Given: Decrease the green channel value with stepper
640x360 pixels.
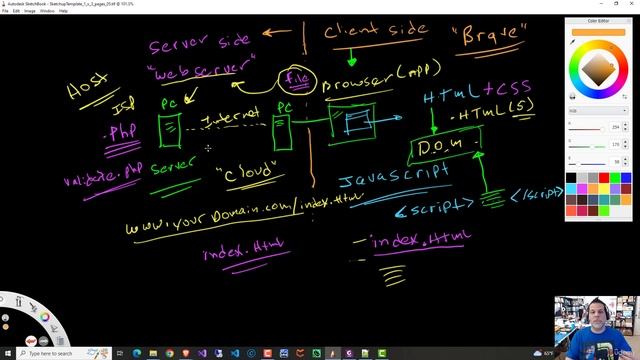Looking at the screenshot, I should [x=625, y=147].
